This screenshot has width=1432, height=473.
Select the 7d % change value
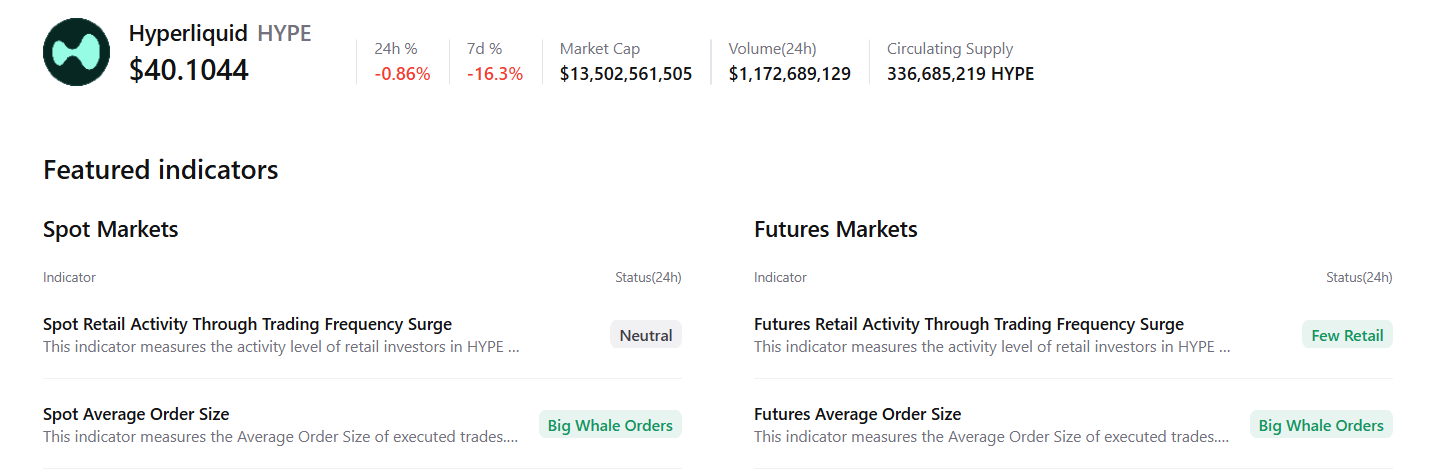pos(495,73)
